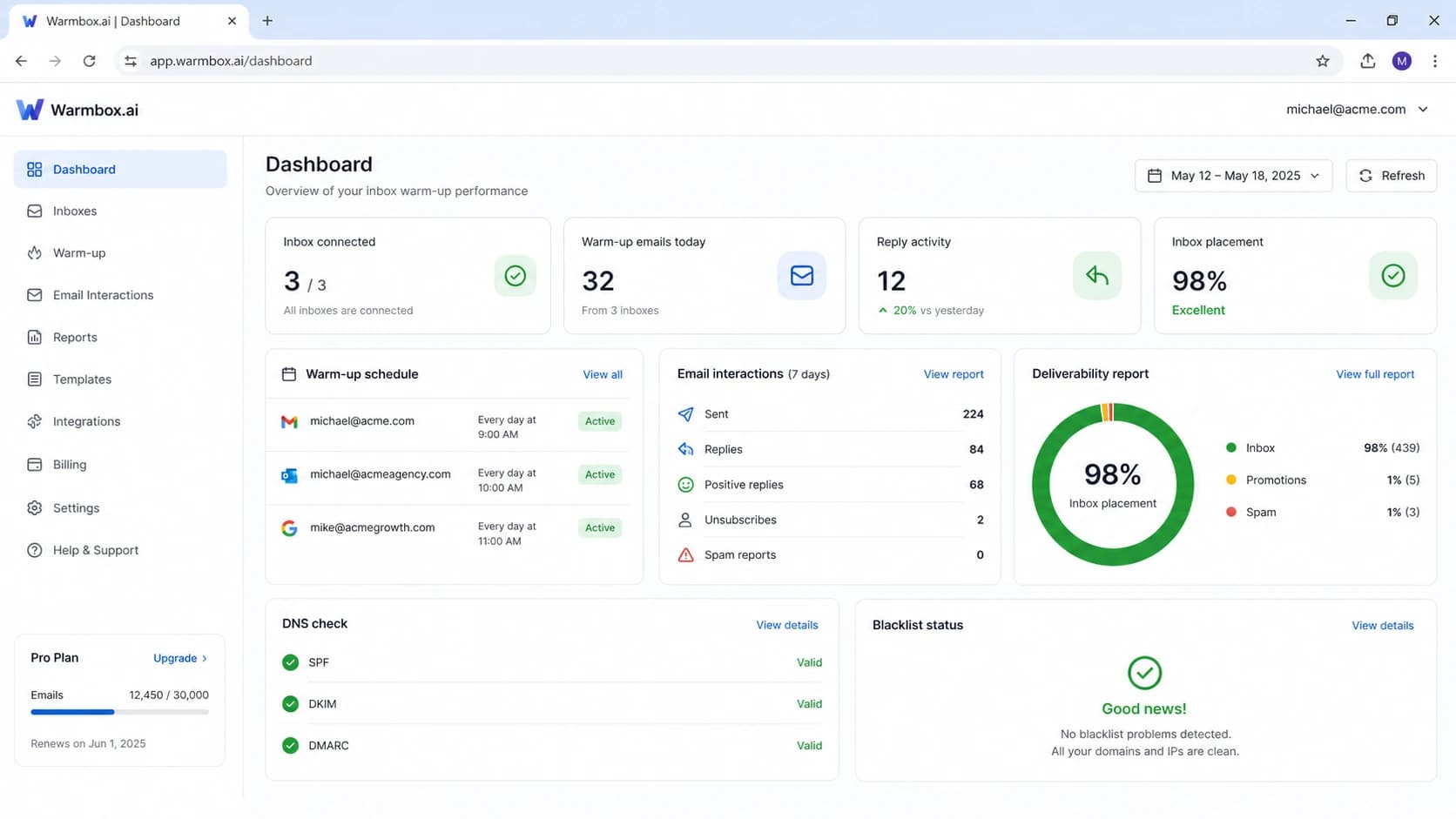
Task: Go to Reports page
Action: pos(120,338)
